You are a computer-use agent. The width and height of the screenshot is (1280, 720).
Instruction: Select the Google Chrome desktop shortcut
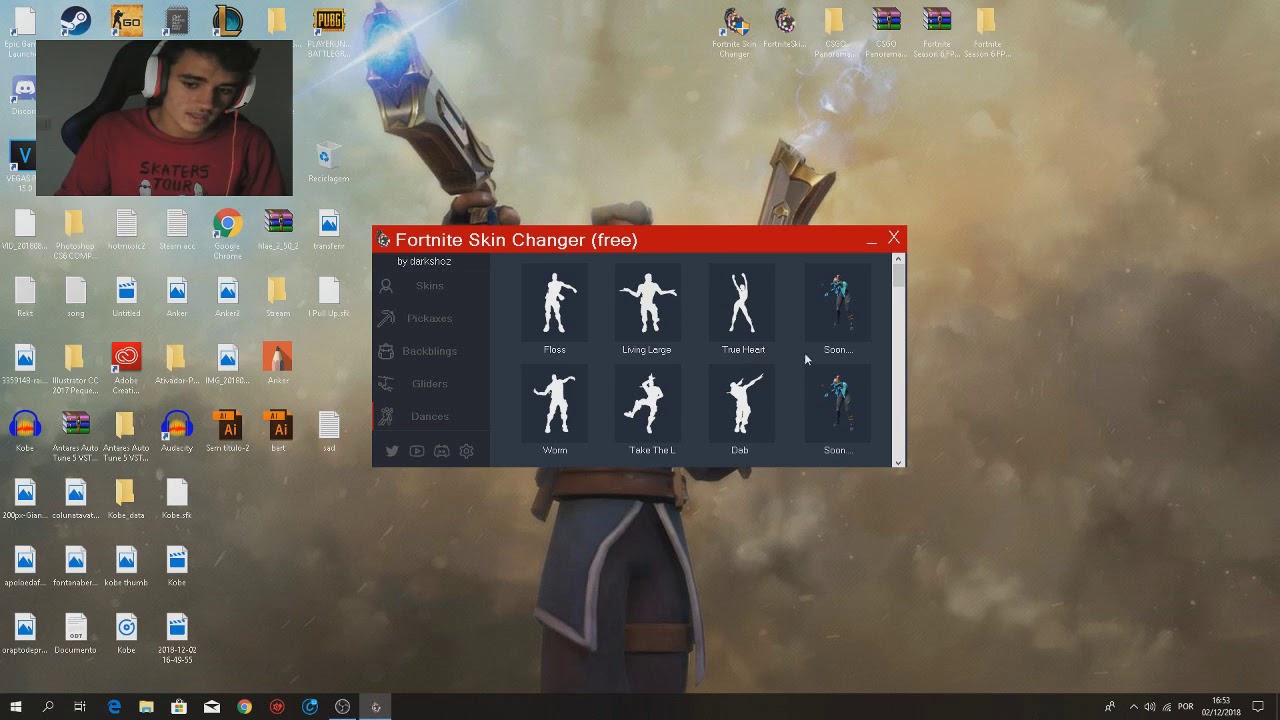[227, 234]
